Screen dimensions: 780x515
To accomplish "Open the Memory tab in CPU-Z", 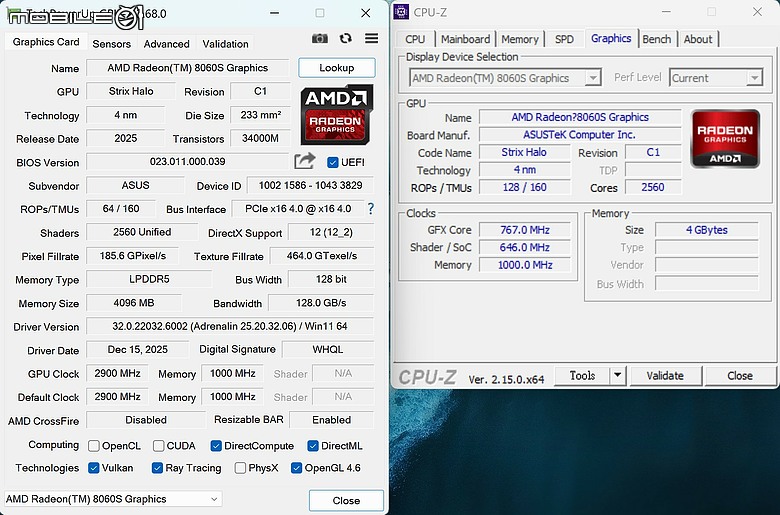I will coord(520,39).
